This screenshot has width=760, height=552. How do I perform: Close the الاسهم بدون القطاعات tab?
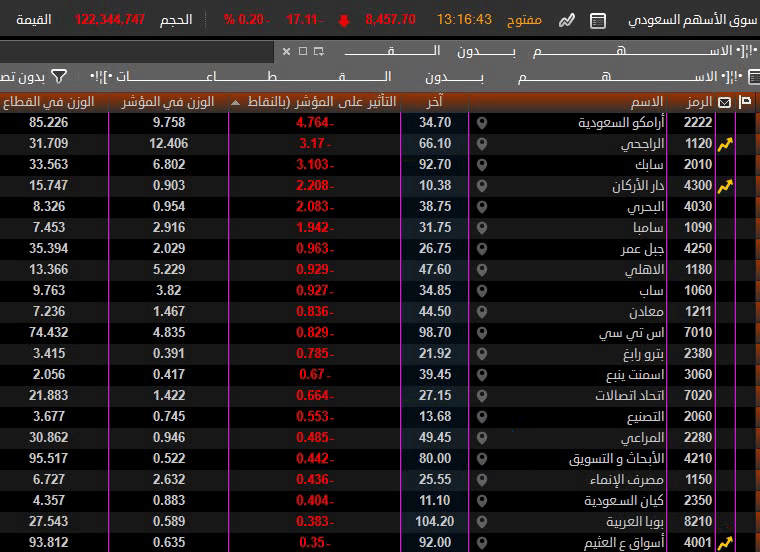[287, 51]
